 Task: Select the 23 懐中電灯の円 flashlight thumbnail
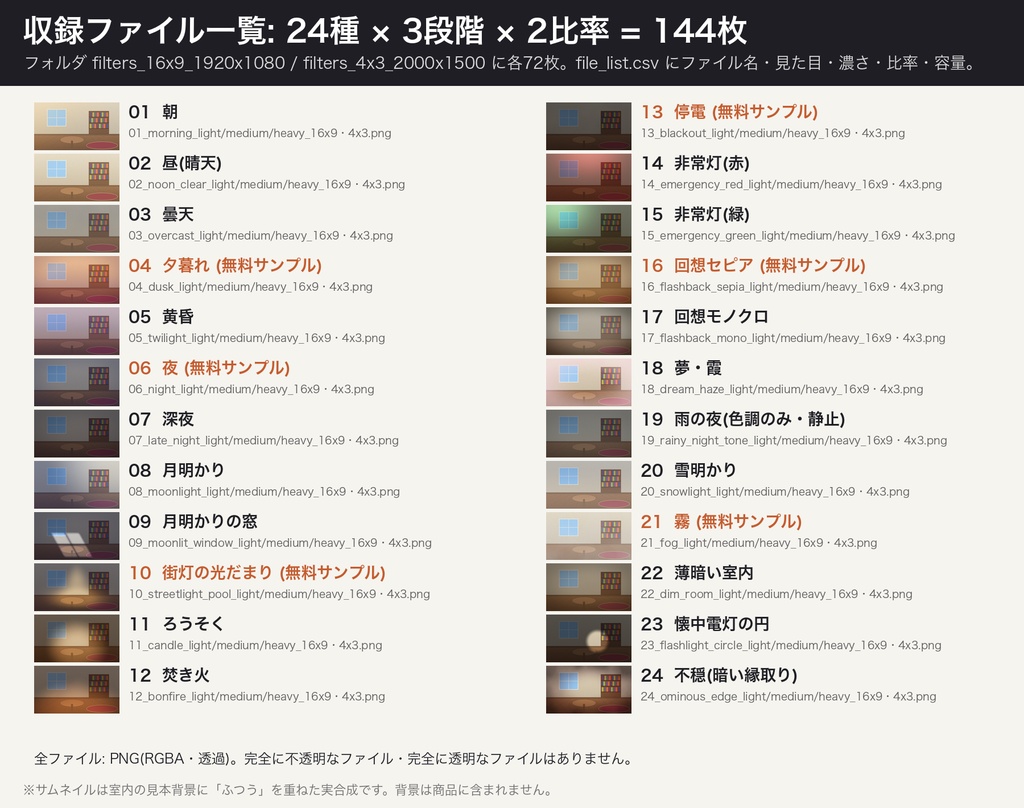588,639
